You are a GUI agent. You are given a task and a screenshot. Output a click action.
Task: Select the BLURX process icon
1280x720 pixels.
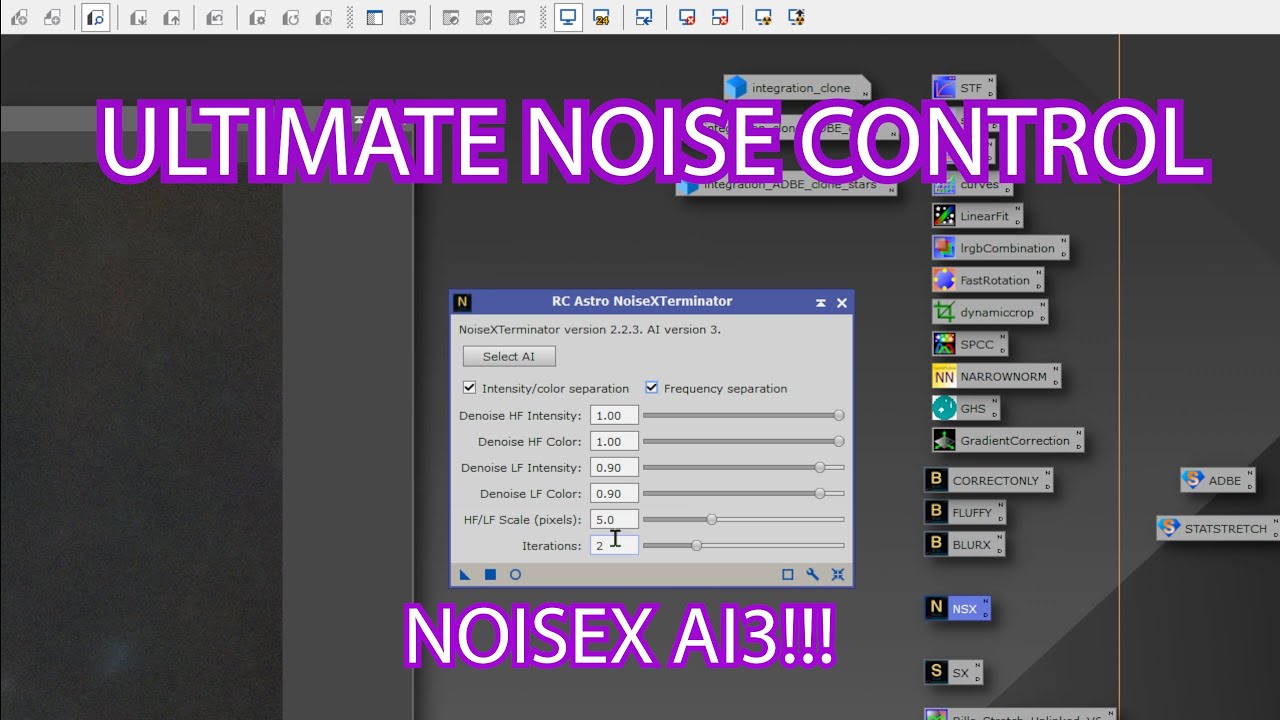[x=964, y=544]
